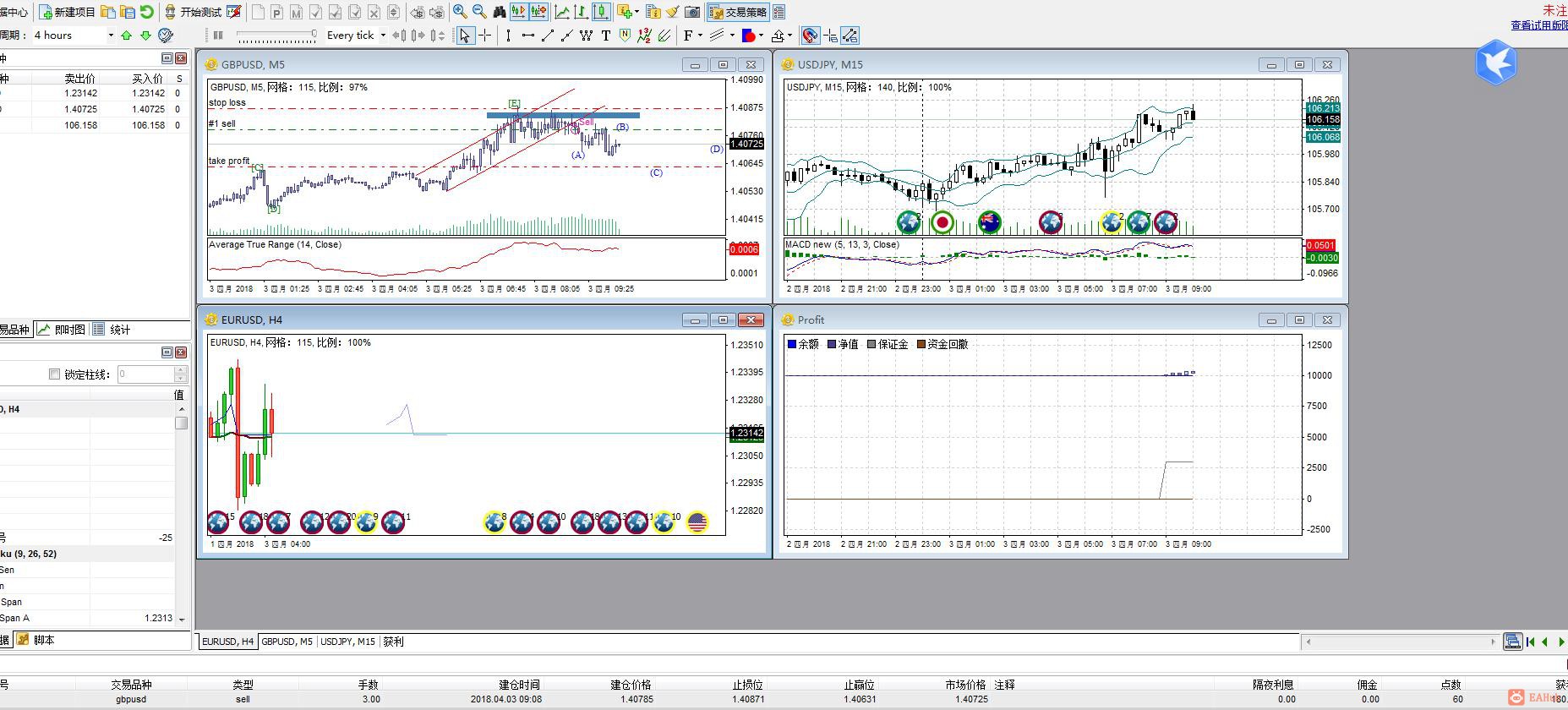Switch to the GBPUSD, M5 bottom tab
The width and height of the screenshot is (1568, 710).
pos(287,642)
